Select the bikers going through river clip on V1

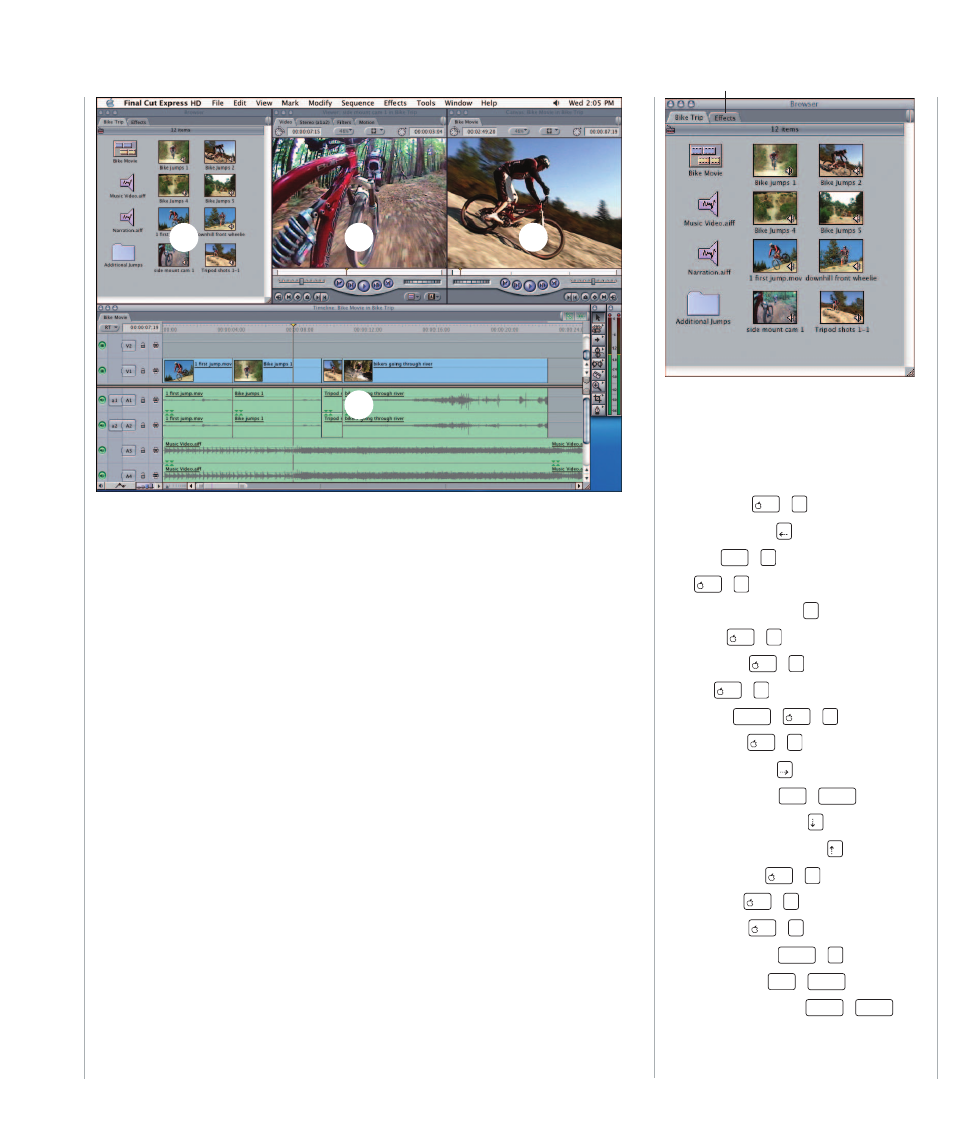point(446,370)
